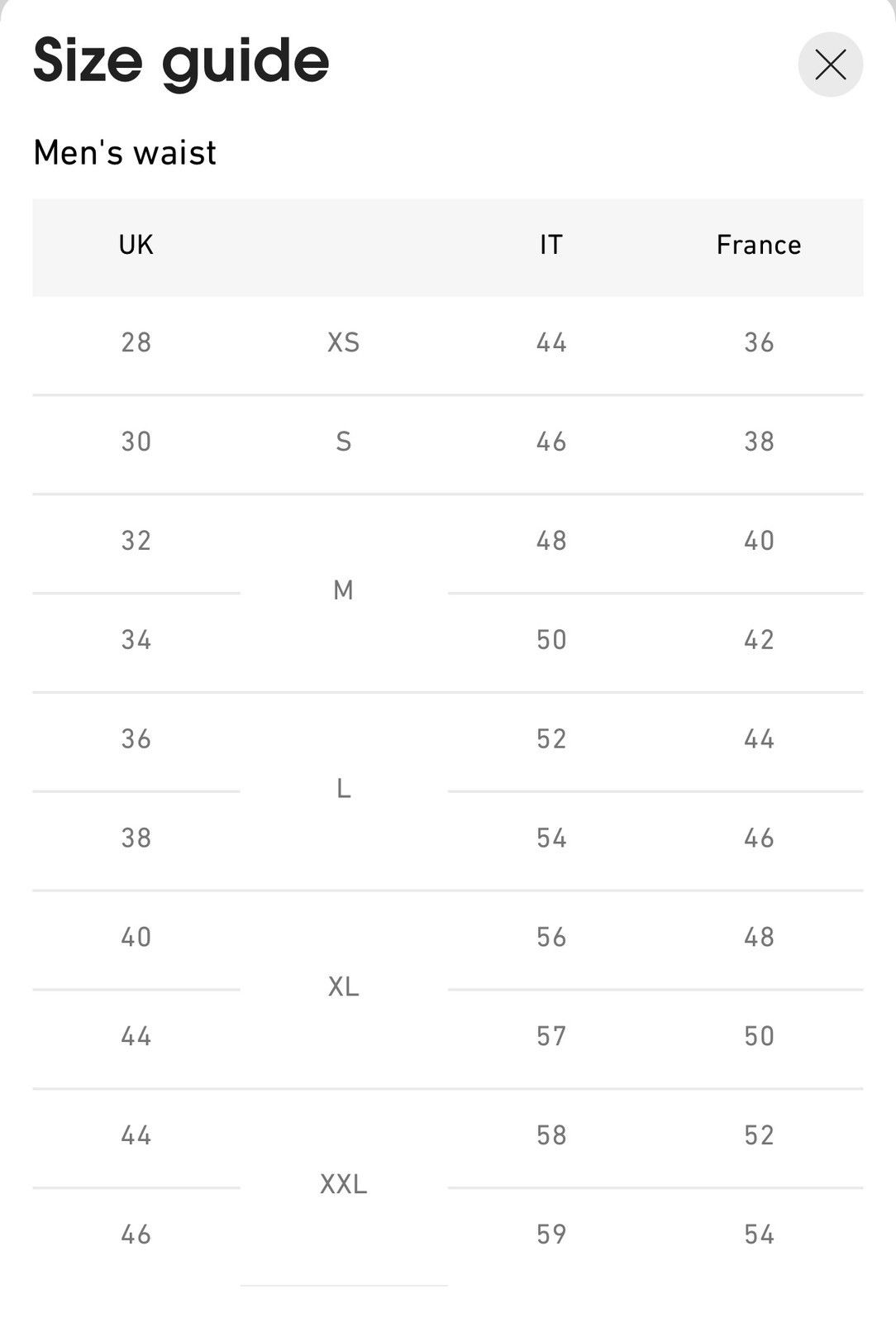This screenshot has height=1323, width=896.
Task: Select UK waist size 28
Action: (x=136, y=343)
